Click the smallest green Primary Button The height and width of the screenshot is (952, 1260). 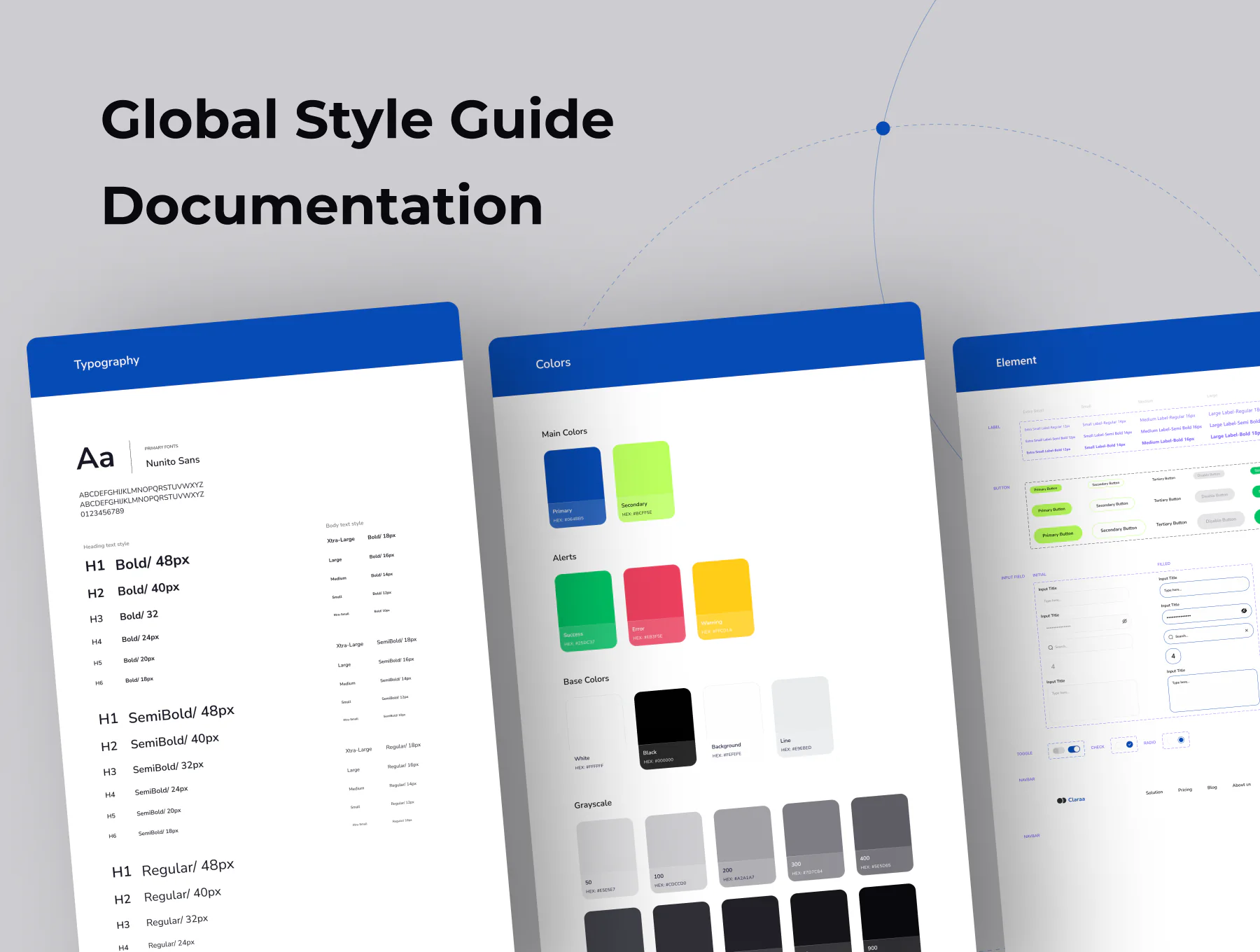1046,489
